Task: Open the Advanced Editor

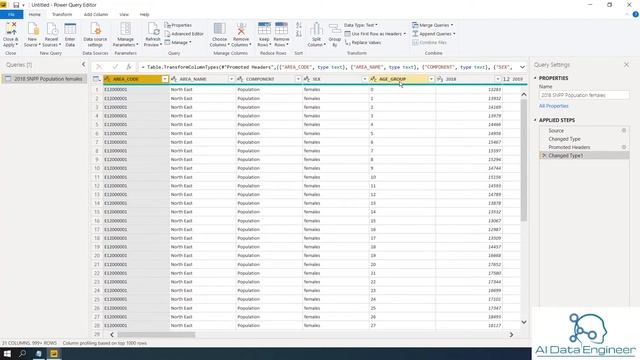Action: click(184, 34)
